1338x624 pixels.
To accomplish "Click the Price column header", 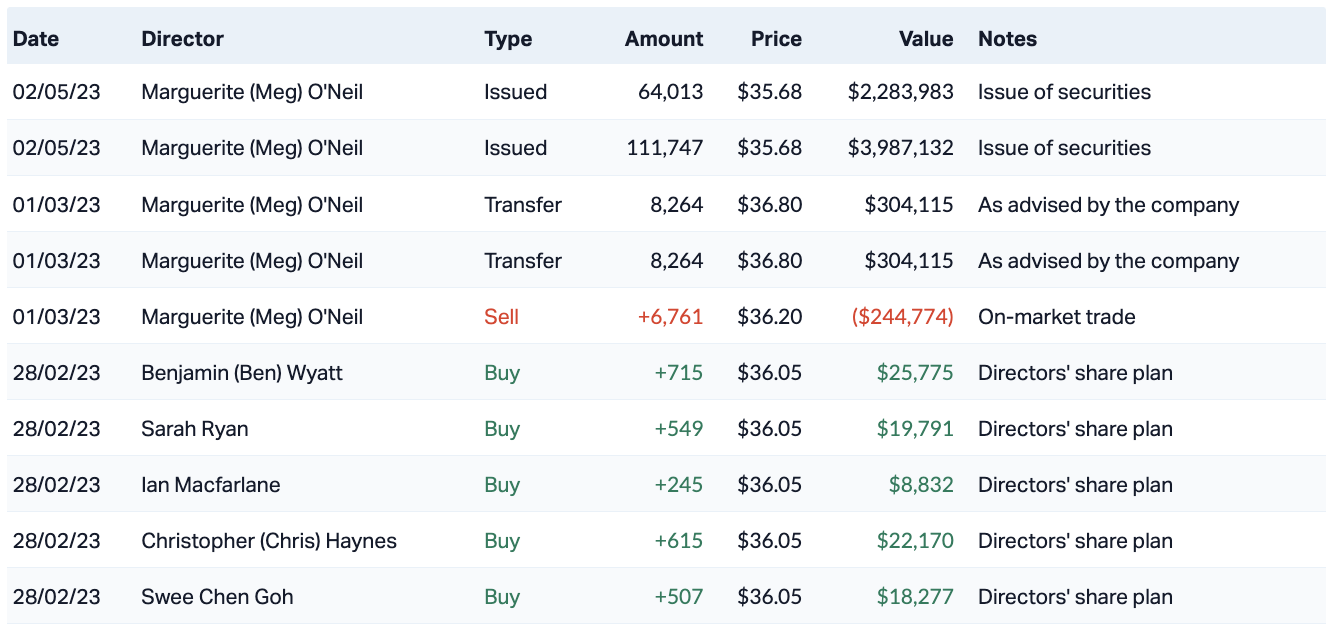I will click(776, 39).
